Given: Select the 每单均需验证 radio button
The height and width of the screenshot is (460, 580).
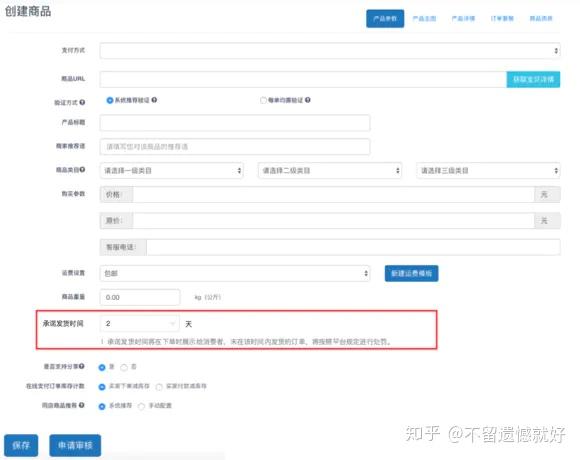Looking at the screenshot, I should pos(263,100).
